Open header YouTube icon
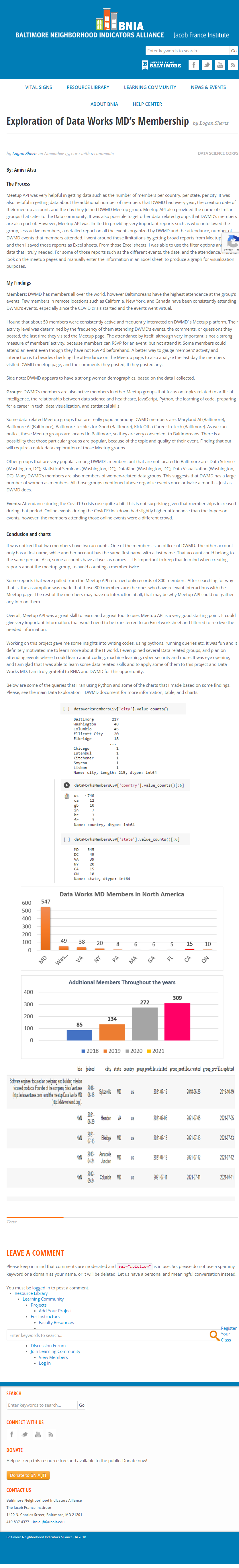239x1568 pixels. click(x=220, y=65)
